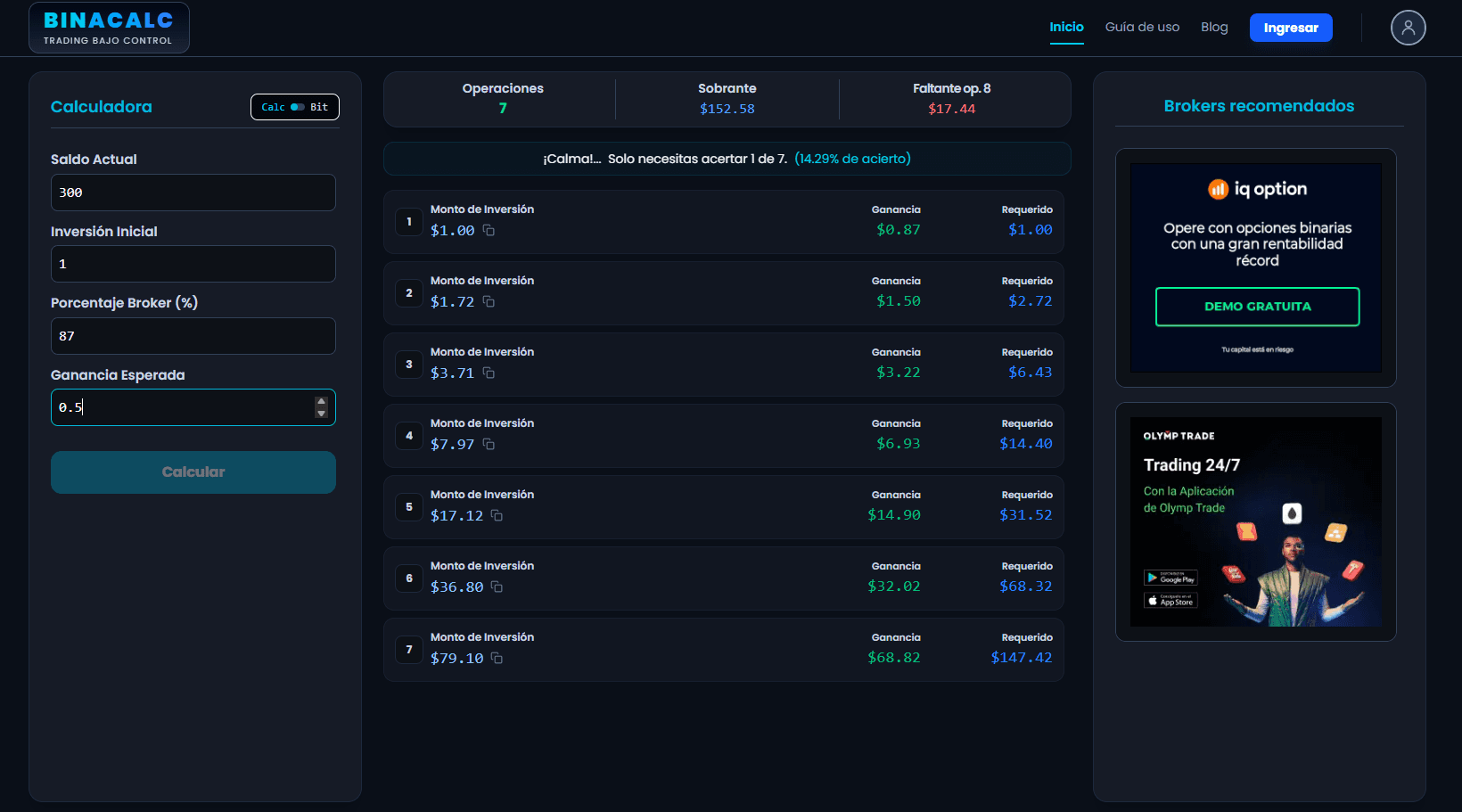1462x812 pixels.
Task: Click the DEMO GRATUITA button
Action: [1257, 307]
